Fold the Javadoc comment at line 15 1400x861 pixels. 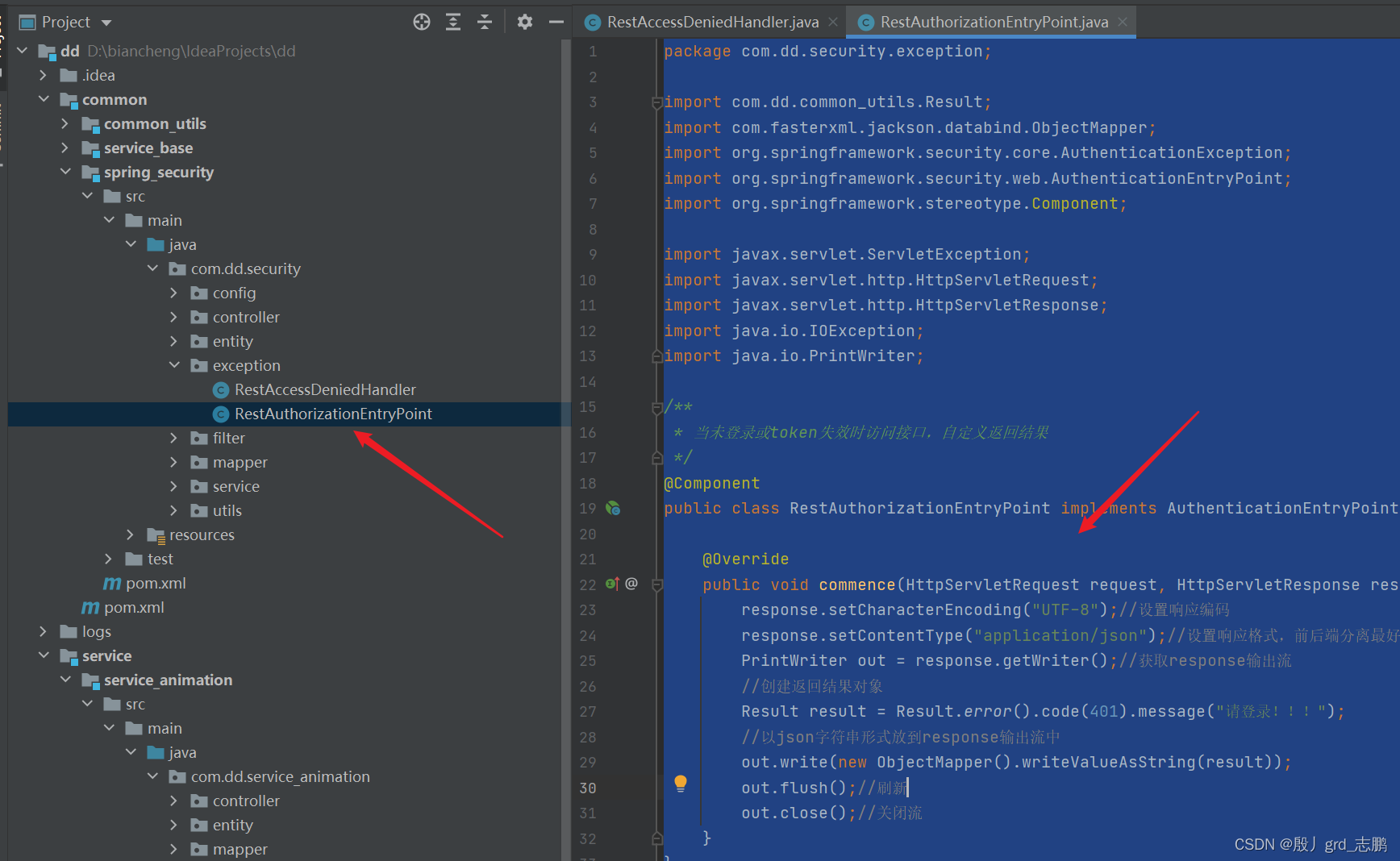[656, 408]
